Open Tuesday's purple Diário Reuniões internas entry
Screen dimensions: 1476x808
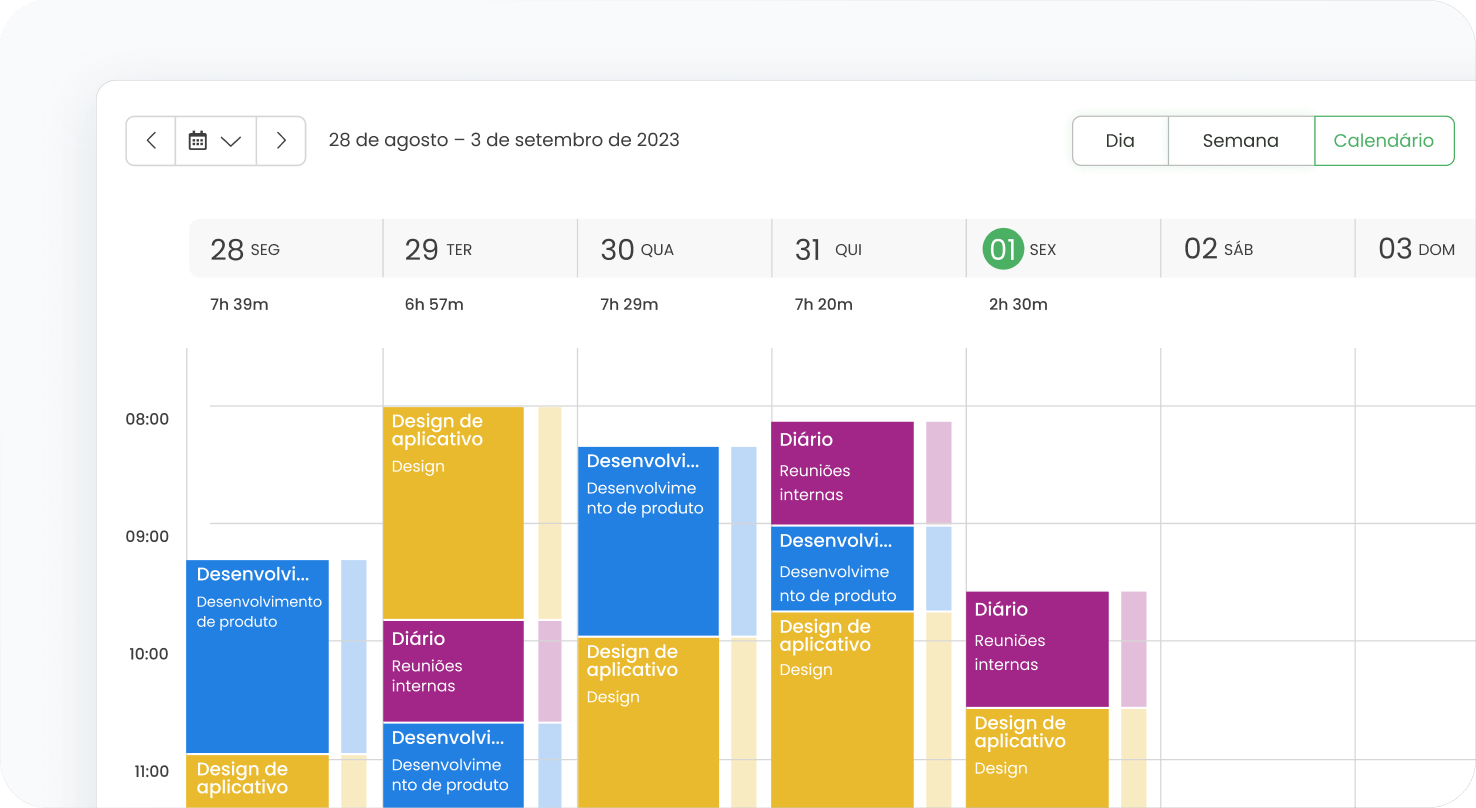click(x=453, y=671)
